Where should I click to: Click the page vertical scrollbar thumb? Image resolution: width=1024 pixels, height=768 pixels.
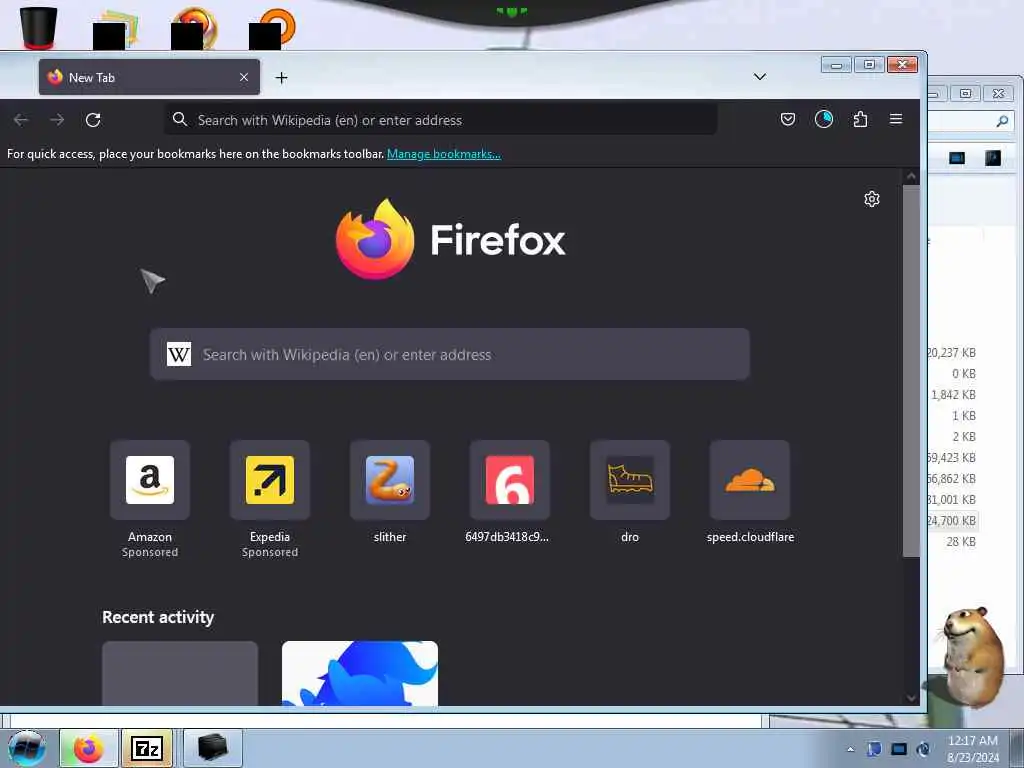coord(911,371)
